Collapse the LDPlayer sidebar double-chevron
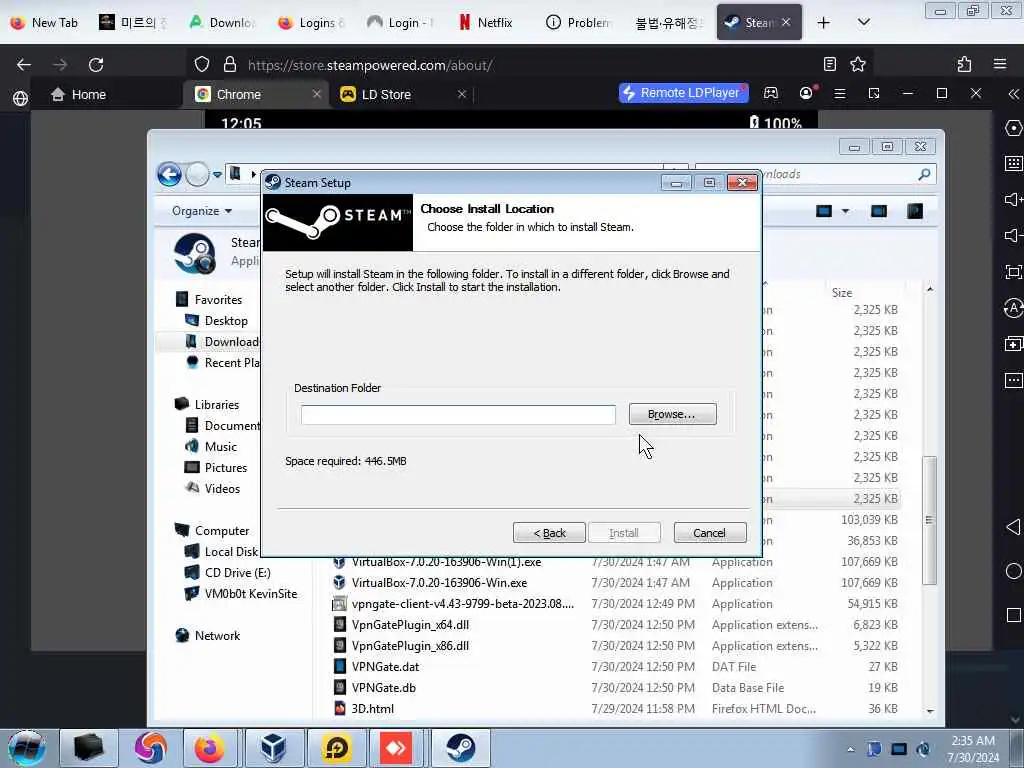Image resolution: width=1024 pixels, height=768 pixels. [1013, 95]
